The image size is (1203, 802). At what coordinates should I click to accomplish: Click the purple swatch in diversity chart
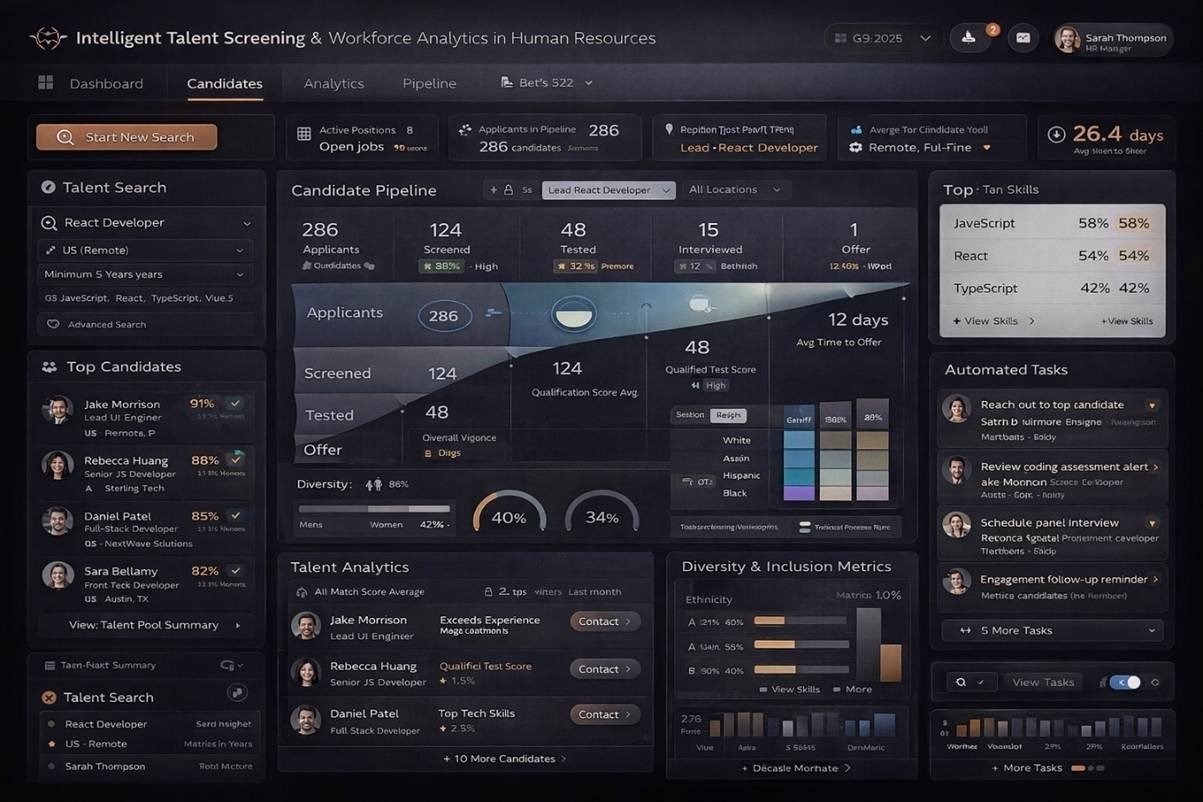click(799, 492)
